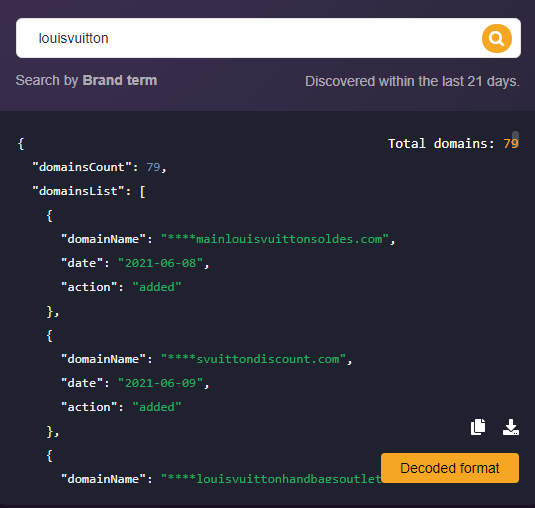Select the date value "2021-06-08"
Image resolution: width=535 pixels, height=508 pixels.
(x=160, y=263)
